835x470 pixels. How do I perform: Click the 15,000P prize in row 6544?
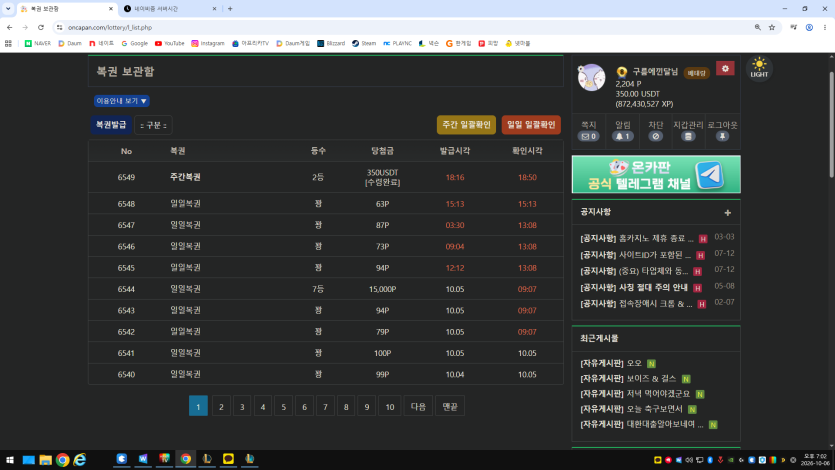[382, 289]
